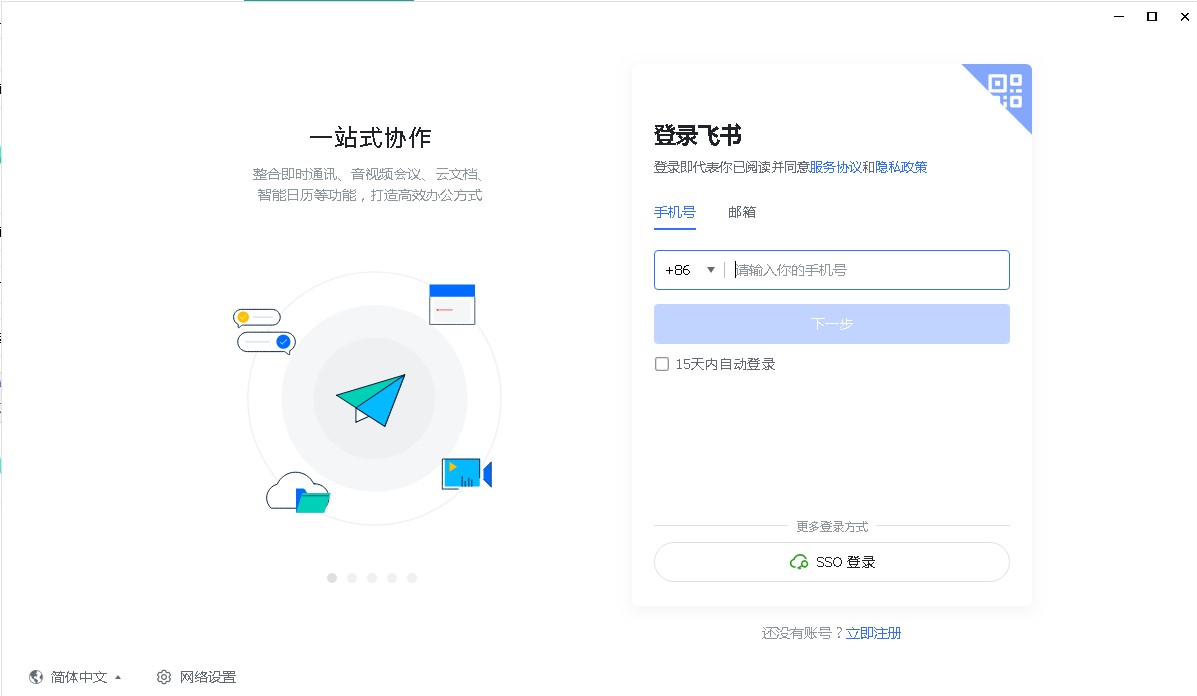This screenshot has width=1197, height=696.
Task: Select the third carousel dot indicator
Action: (372, 577)
